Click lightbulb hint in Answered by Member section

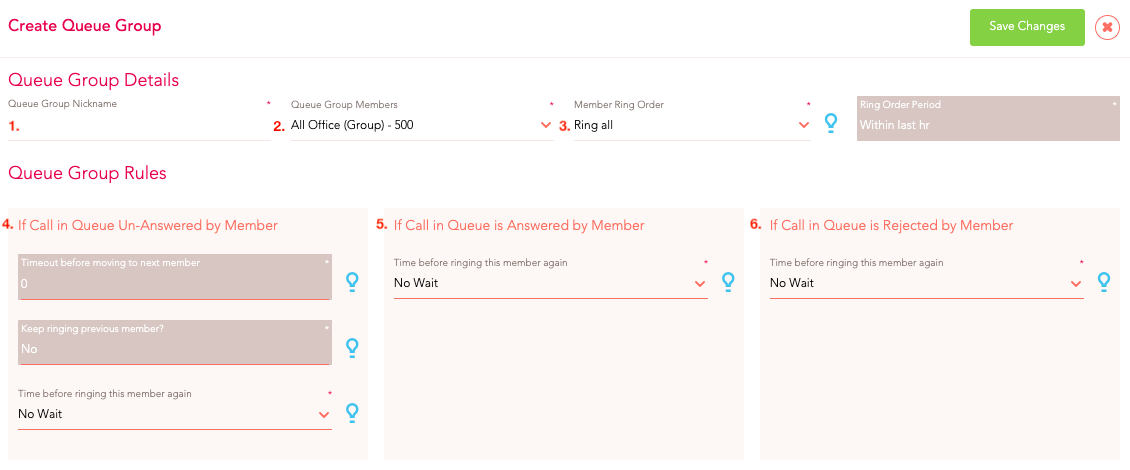tap(728, 282)
